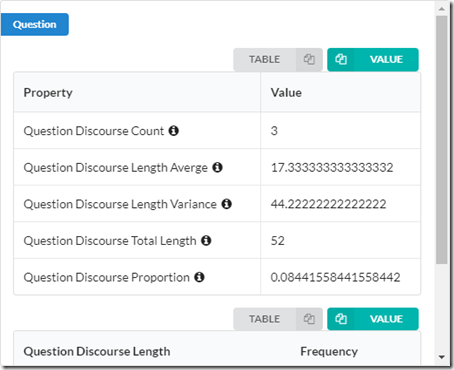Click info icon for Question Discourse Length Averge
This screenshot has width=454, height=370.
(218, 167)
